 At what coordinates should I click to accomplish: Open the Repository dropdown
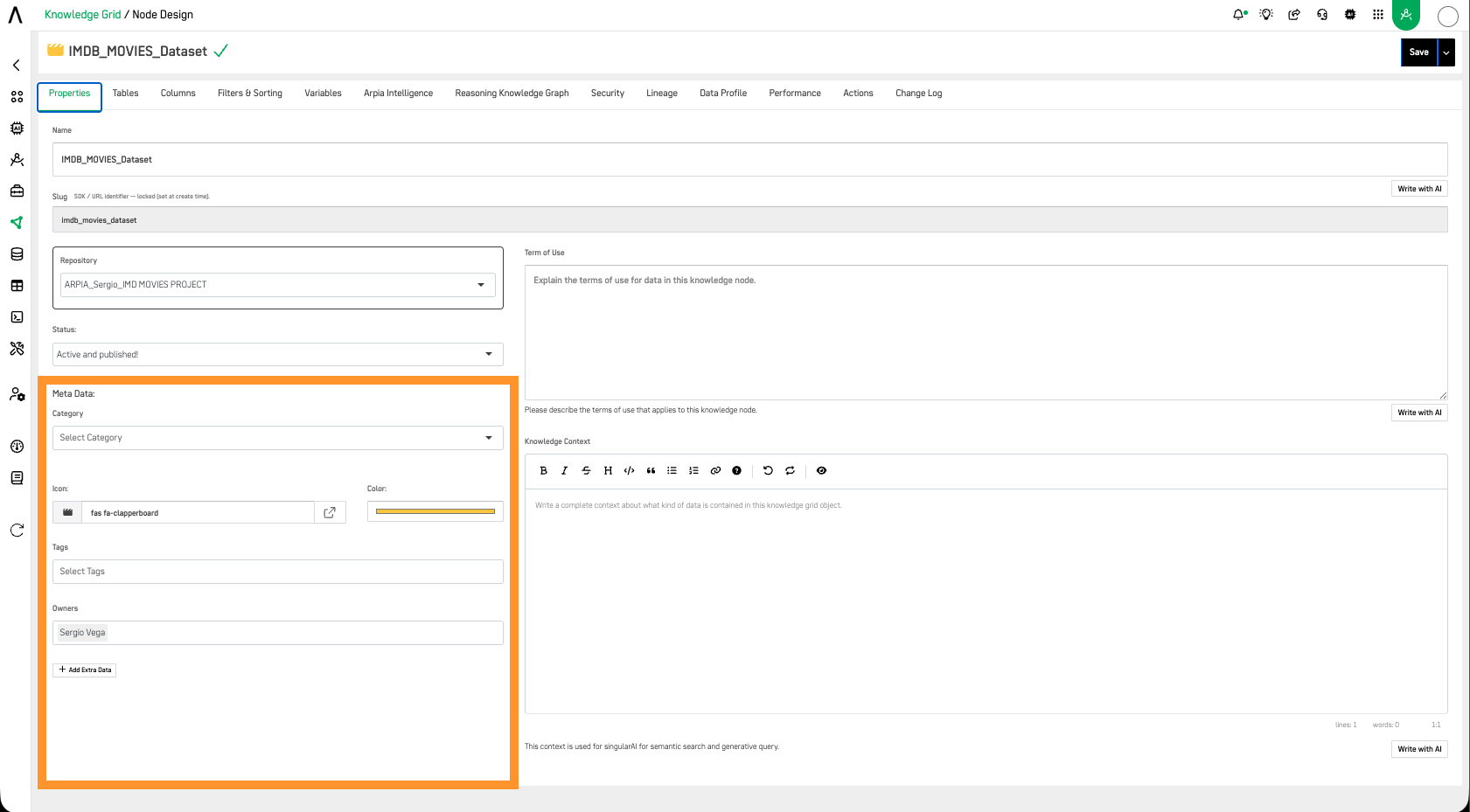[278, 285]
